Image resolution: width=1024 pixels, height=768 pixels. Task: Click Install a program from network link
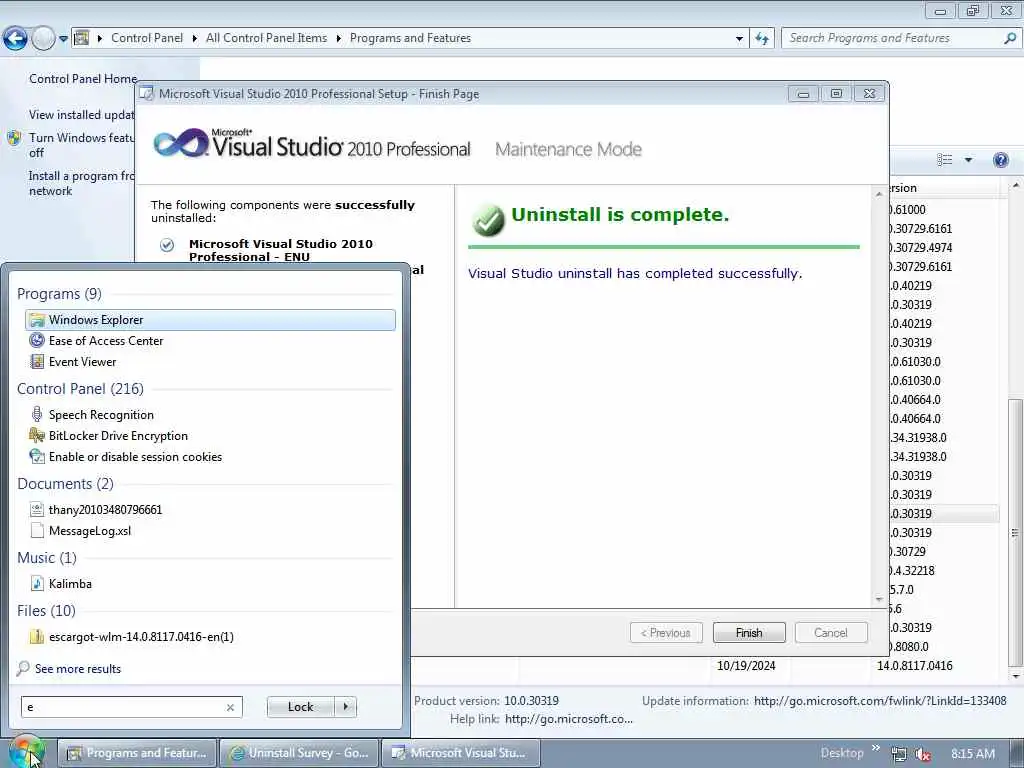click(82, 184)
